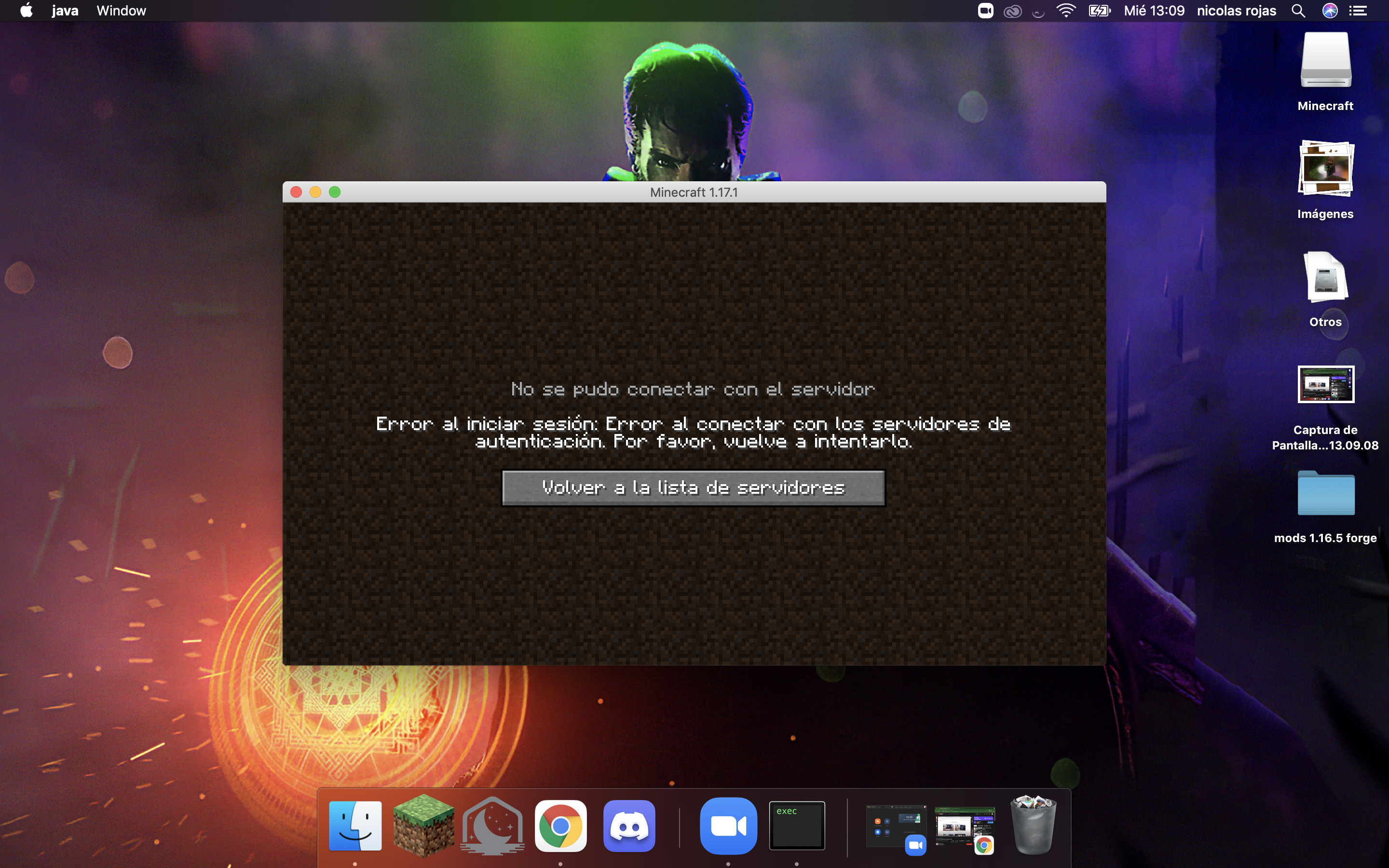Click the exec terminal dock icon
Viewport: 1389px width, 868px height.
coord(797,826)
